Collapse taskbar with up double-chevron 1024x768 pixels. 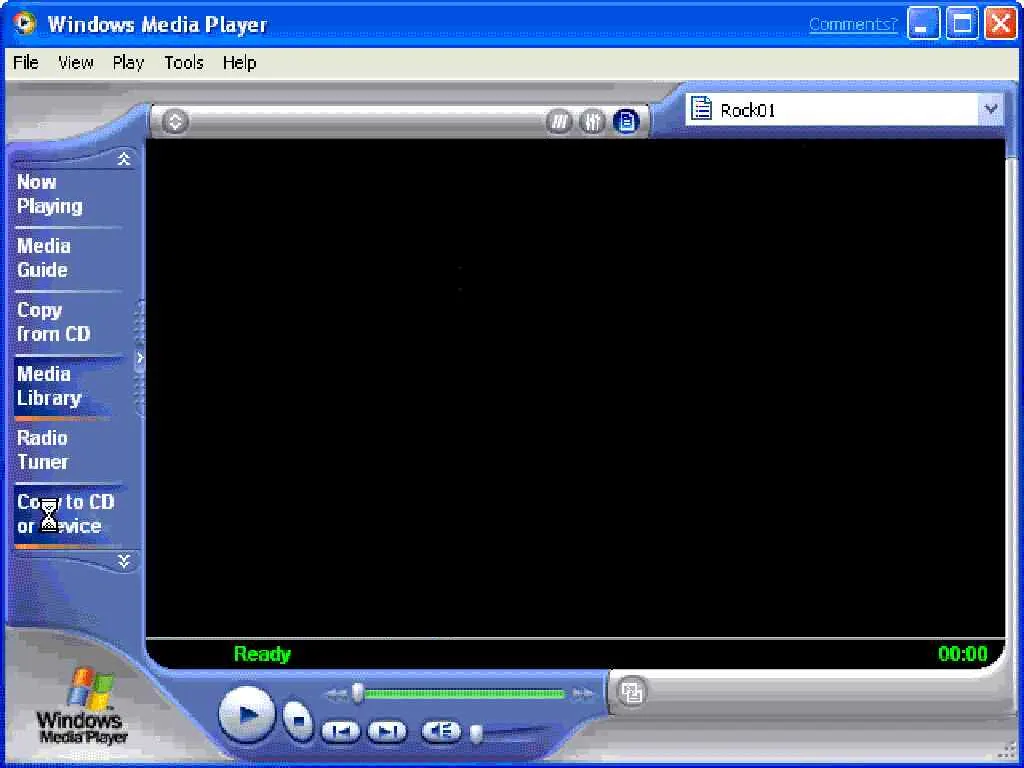click(x=123, y=159)
